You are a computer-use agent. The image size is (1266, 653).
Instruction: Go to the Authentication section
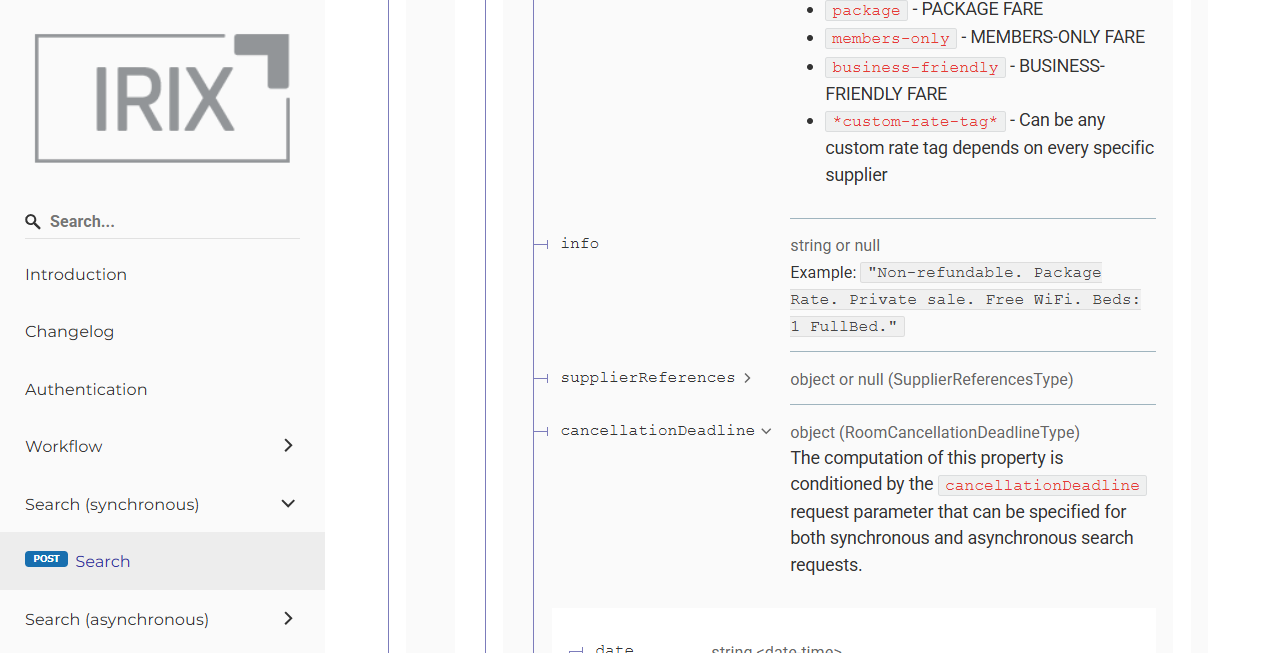pyautogui.click(x=86, y=390)
